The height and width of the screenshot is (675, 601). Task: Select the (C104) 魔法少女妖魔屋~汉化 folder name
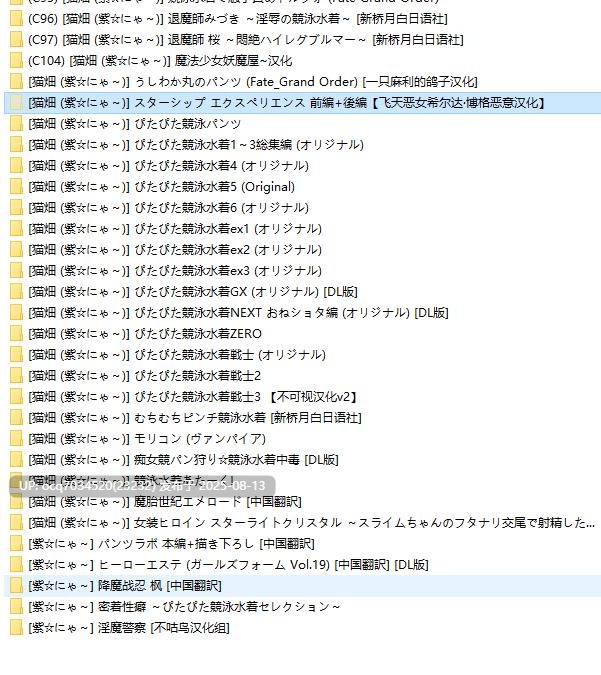[x=160, y=61]
